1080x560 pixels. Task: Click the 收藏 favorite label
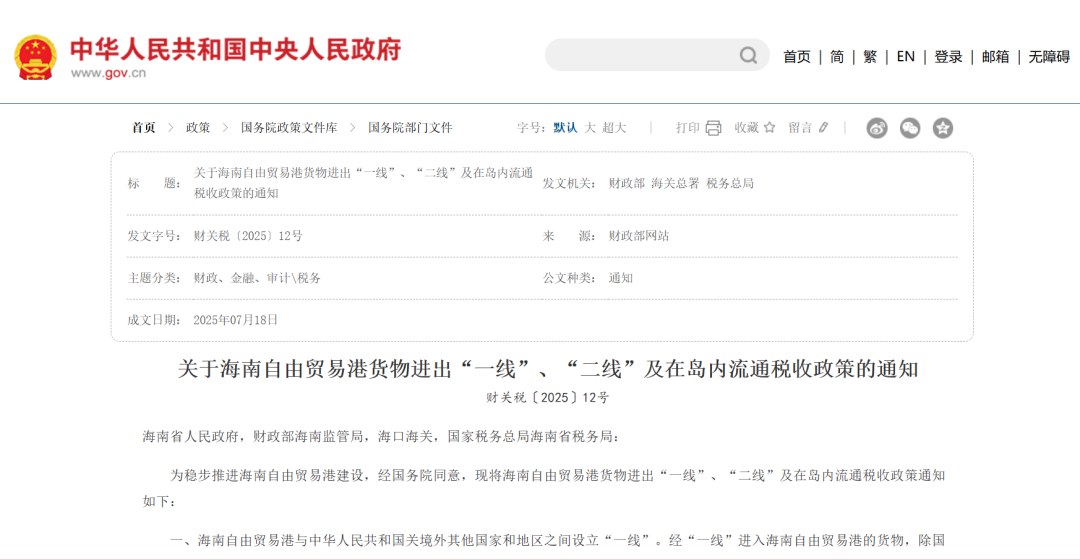[x=746, y=127]
